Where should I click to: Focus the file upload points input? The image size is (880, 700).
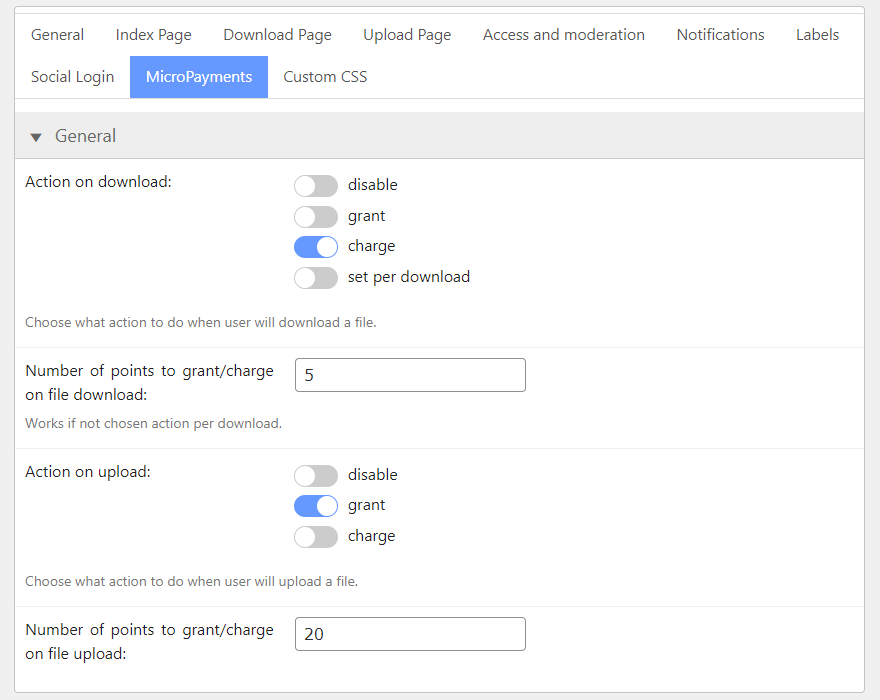pos(410,634)
